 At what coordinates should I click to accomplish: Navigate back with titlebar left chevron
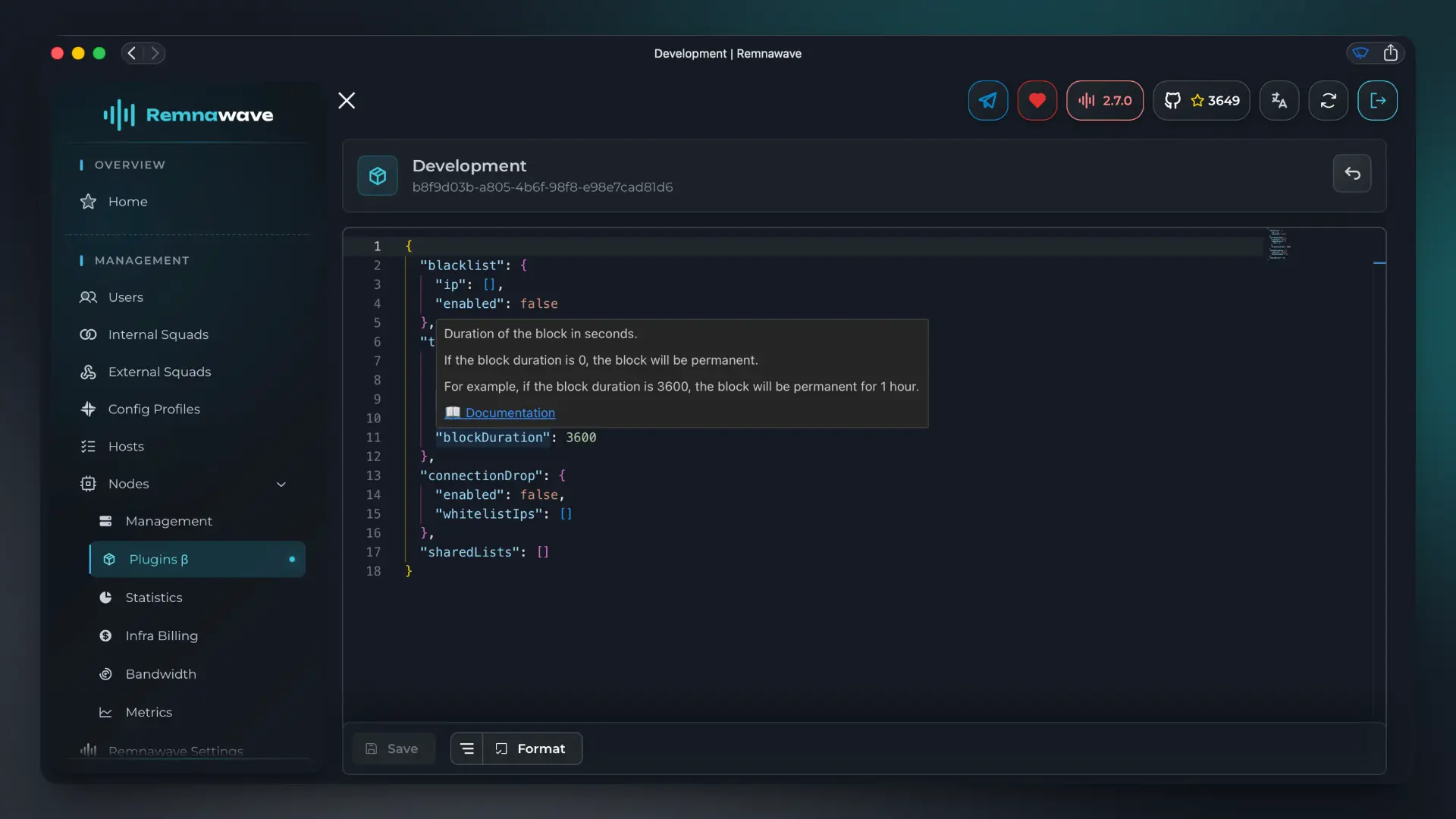132,53
